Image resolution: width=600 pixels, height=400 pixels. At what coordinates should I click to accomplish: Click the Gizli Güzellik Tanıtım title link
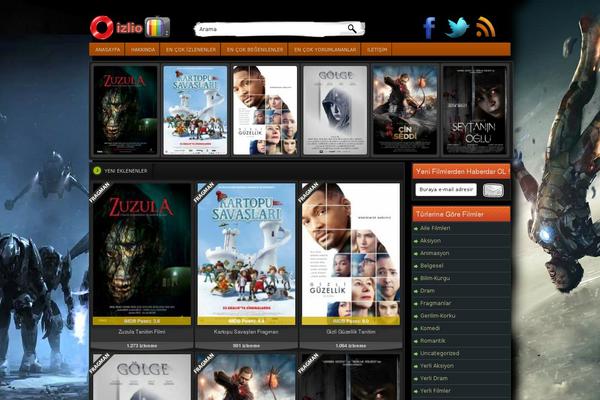click(x=351, y=332)
